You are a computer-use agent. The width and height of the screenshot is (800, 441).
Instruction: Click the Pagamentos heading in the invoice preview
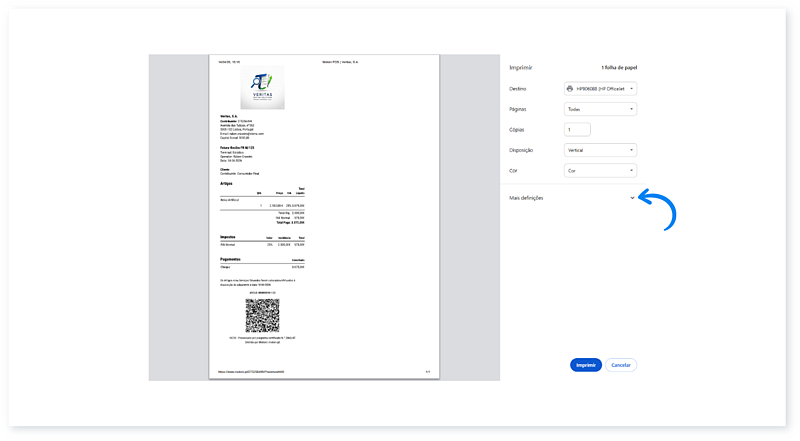tap(230, 259)
